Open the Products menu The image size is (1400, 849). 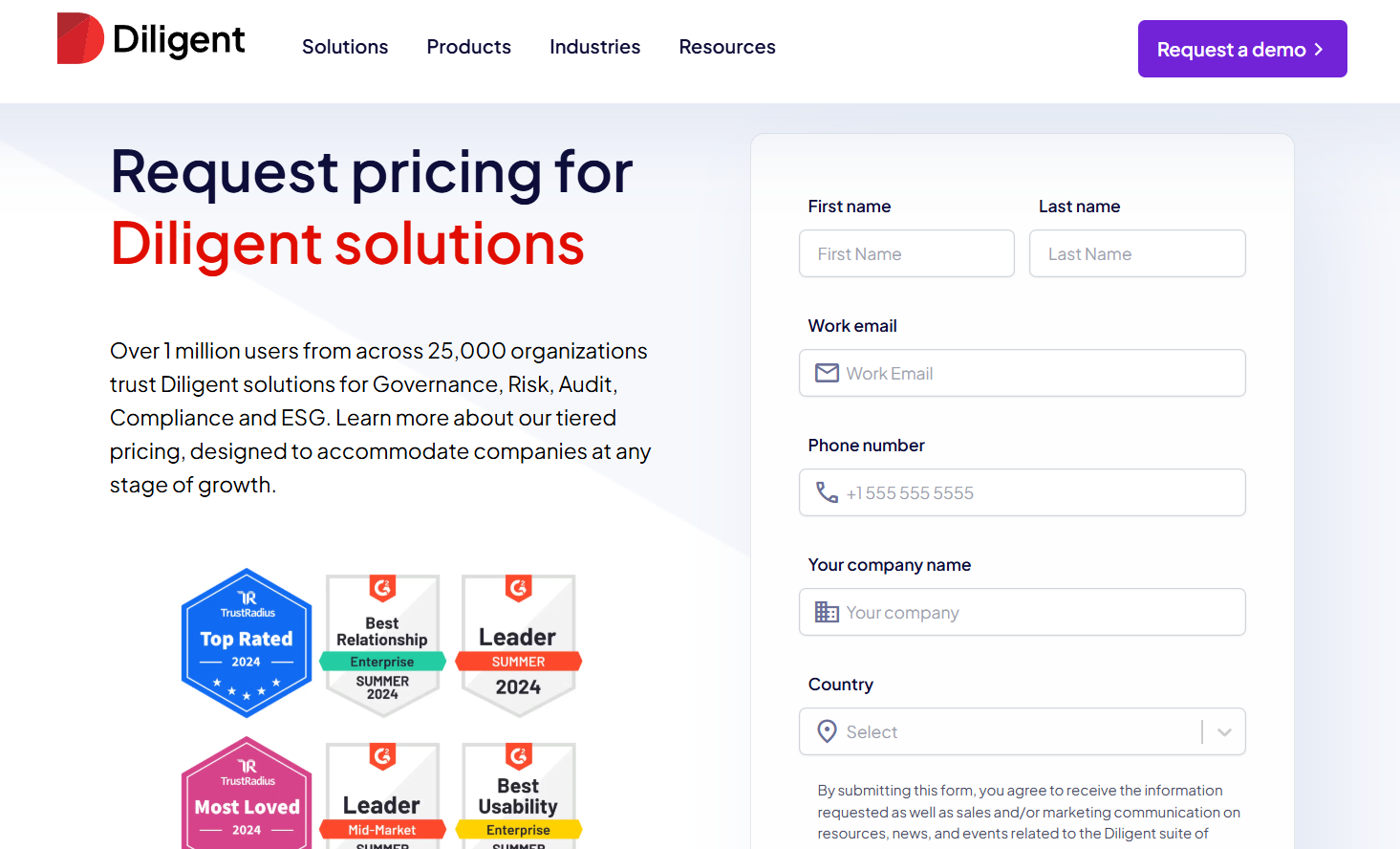468,47
